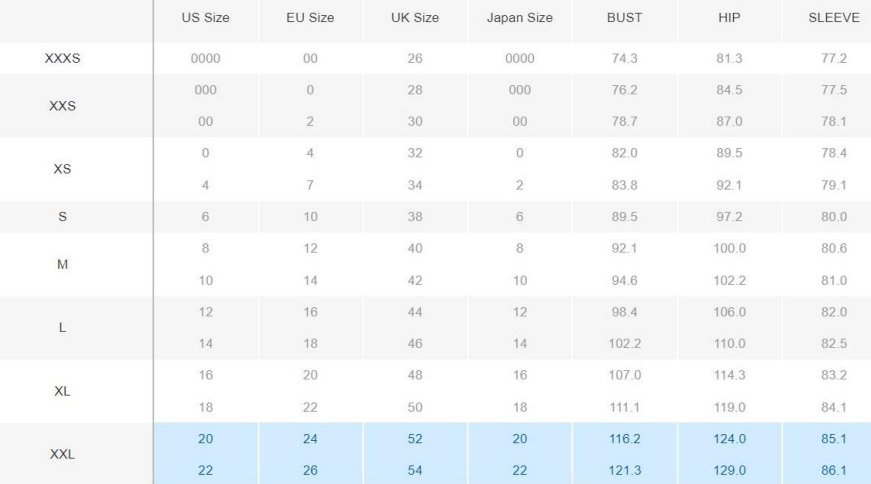
Task: Click bust value 116.2 in XXL row
Action: coord(624,439)
